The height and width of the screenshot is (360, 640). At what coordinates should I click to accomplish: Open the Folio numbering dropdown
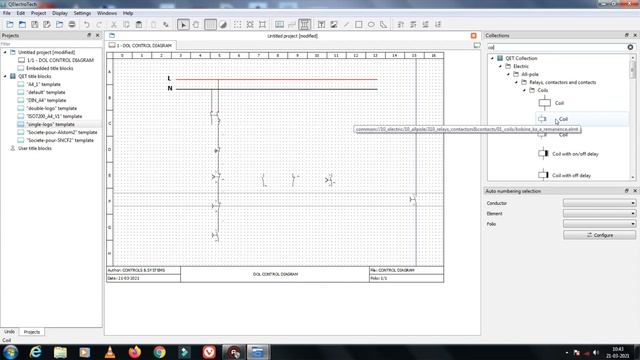[599, 224]
